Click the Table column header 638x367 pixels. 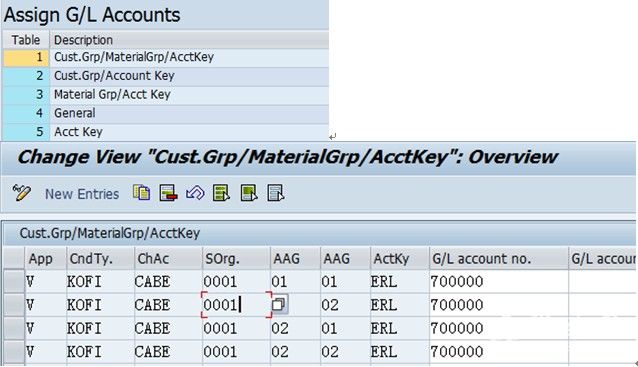26,40
